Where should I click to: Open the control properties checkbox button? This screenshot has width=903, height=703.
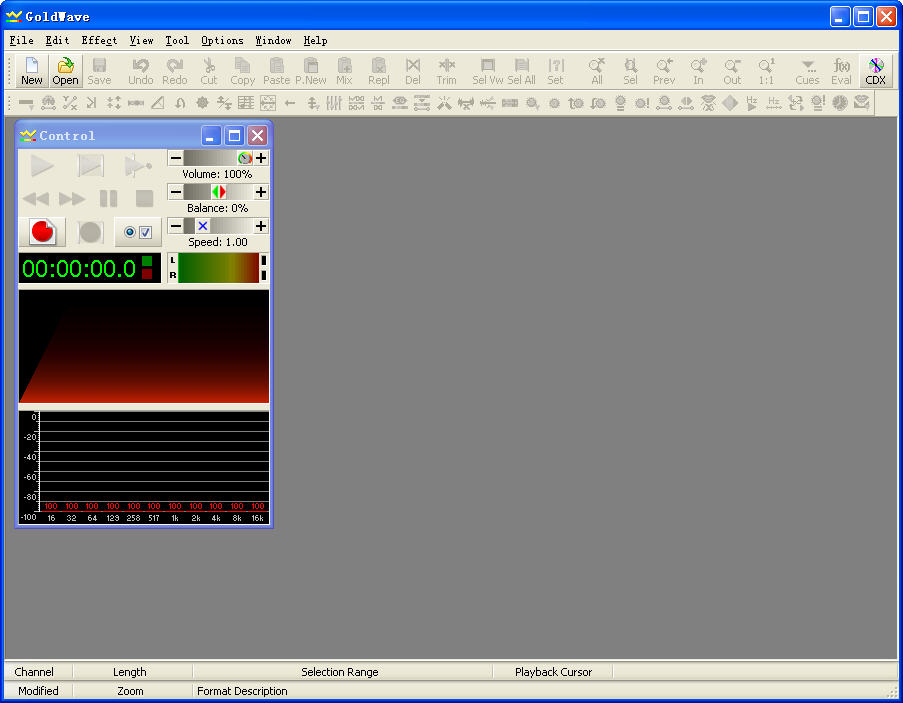138,233
